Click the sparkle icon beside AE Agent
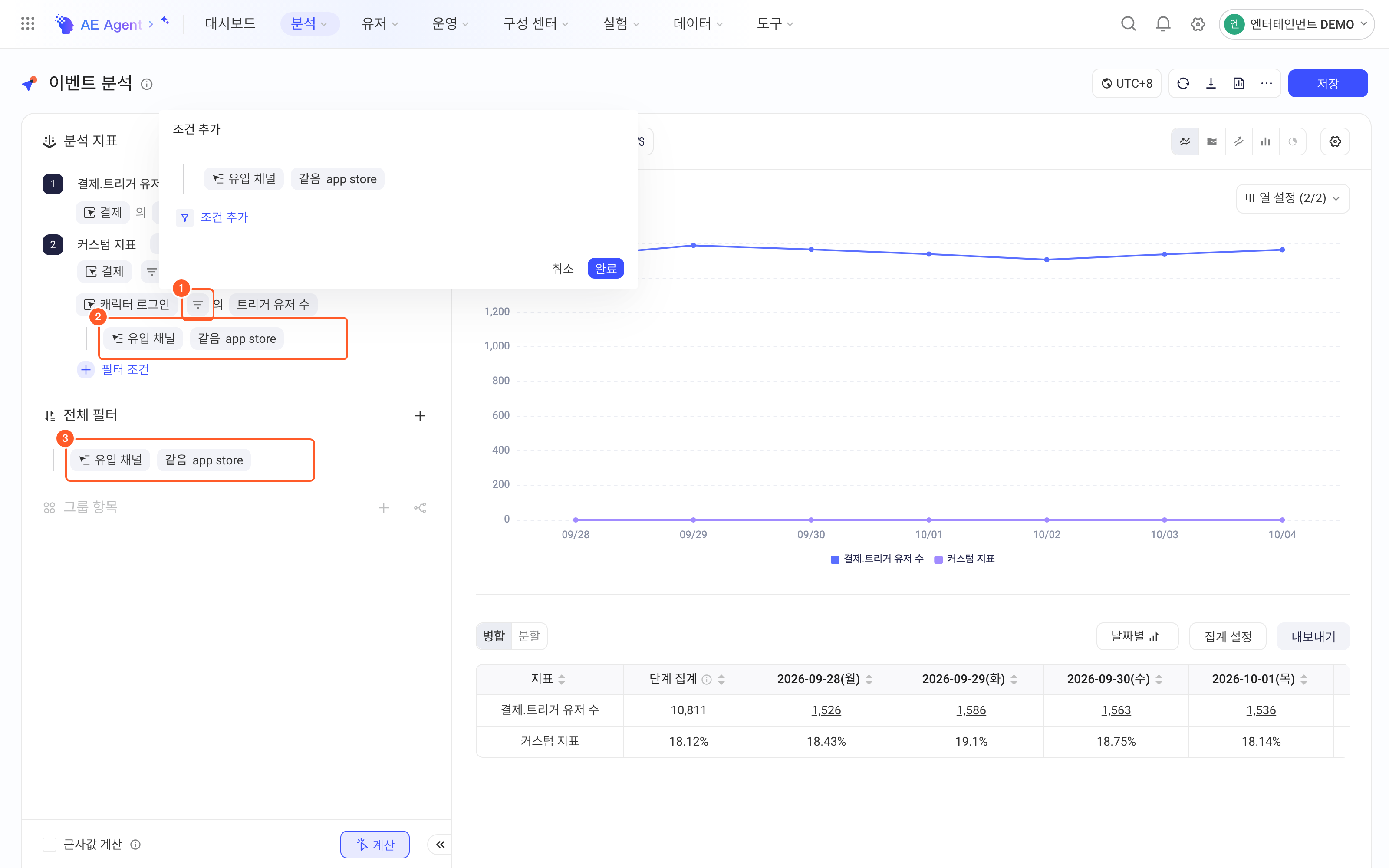1389x868 pixels. point(165,21)
